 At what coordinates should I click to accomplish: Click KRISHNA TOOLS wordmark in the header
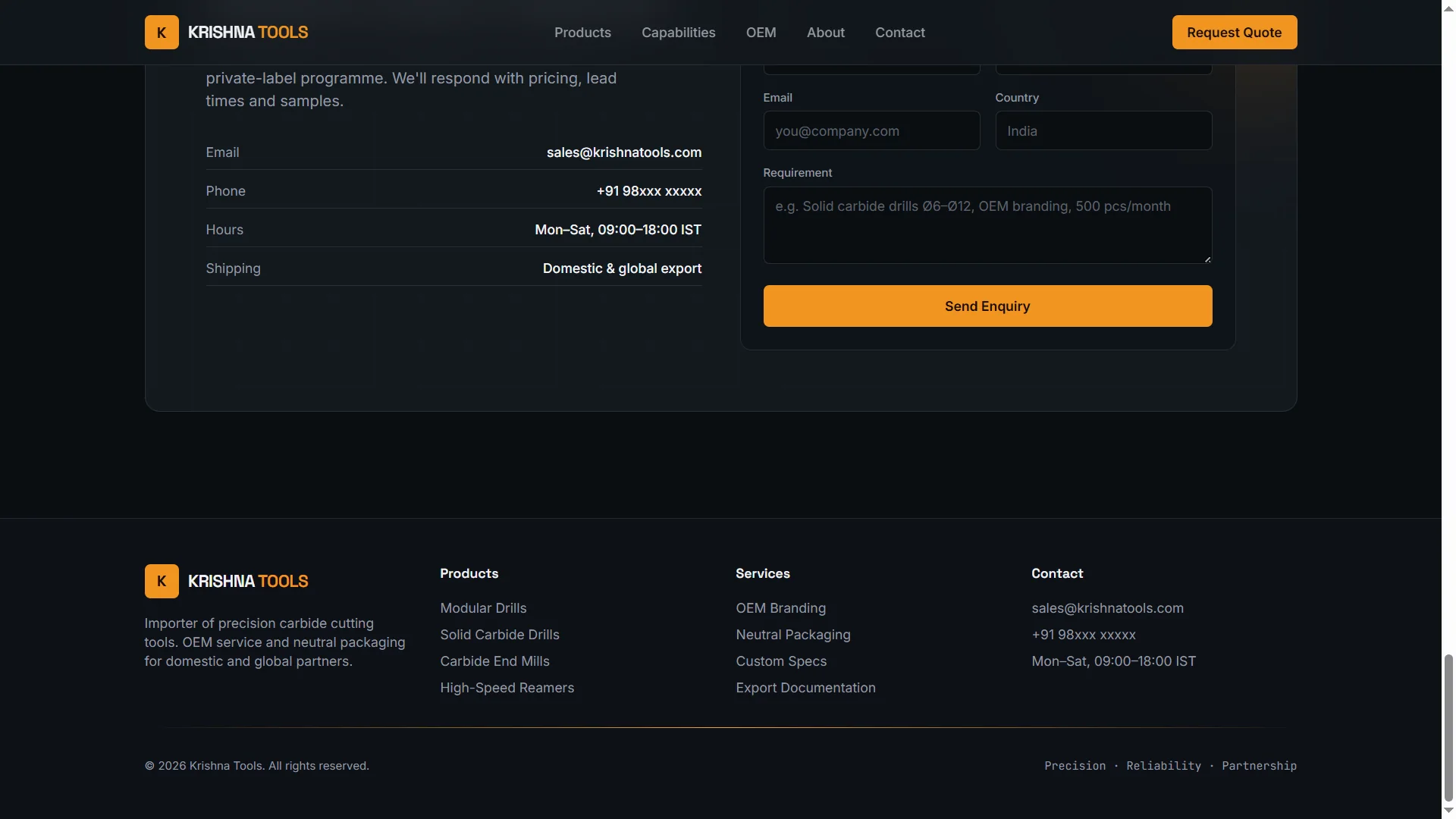click(248, 33)
